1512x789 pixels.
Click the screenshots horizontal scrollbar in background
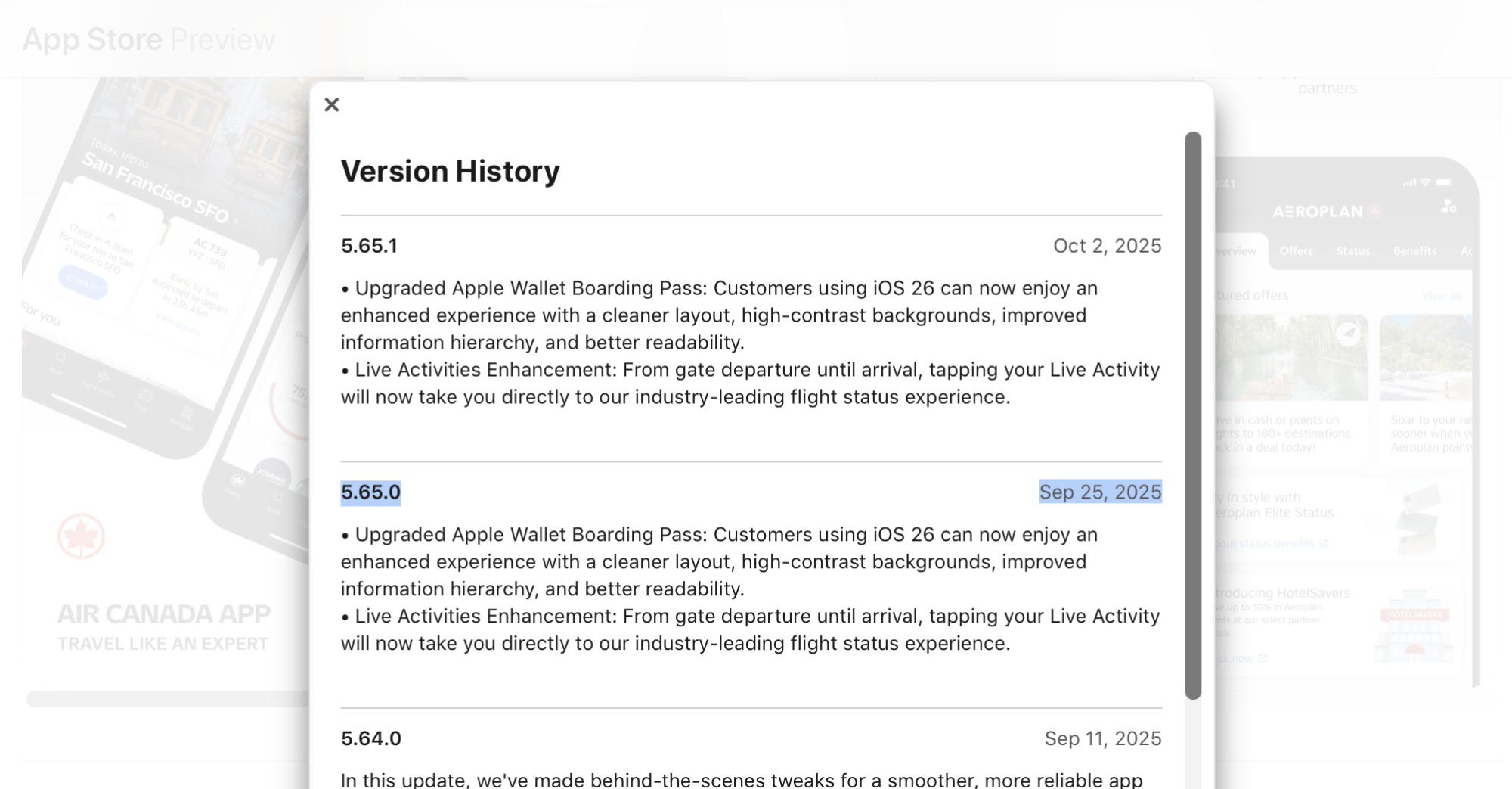(168, 699)
